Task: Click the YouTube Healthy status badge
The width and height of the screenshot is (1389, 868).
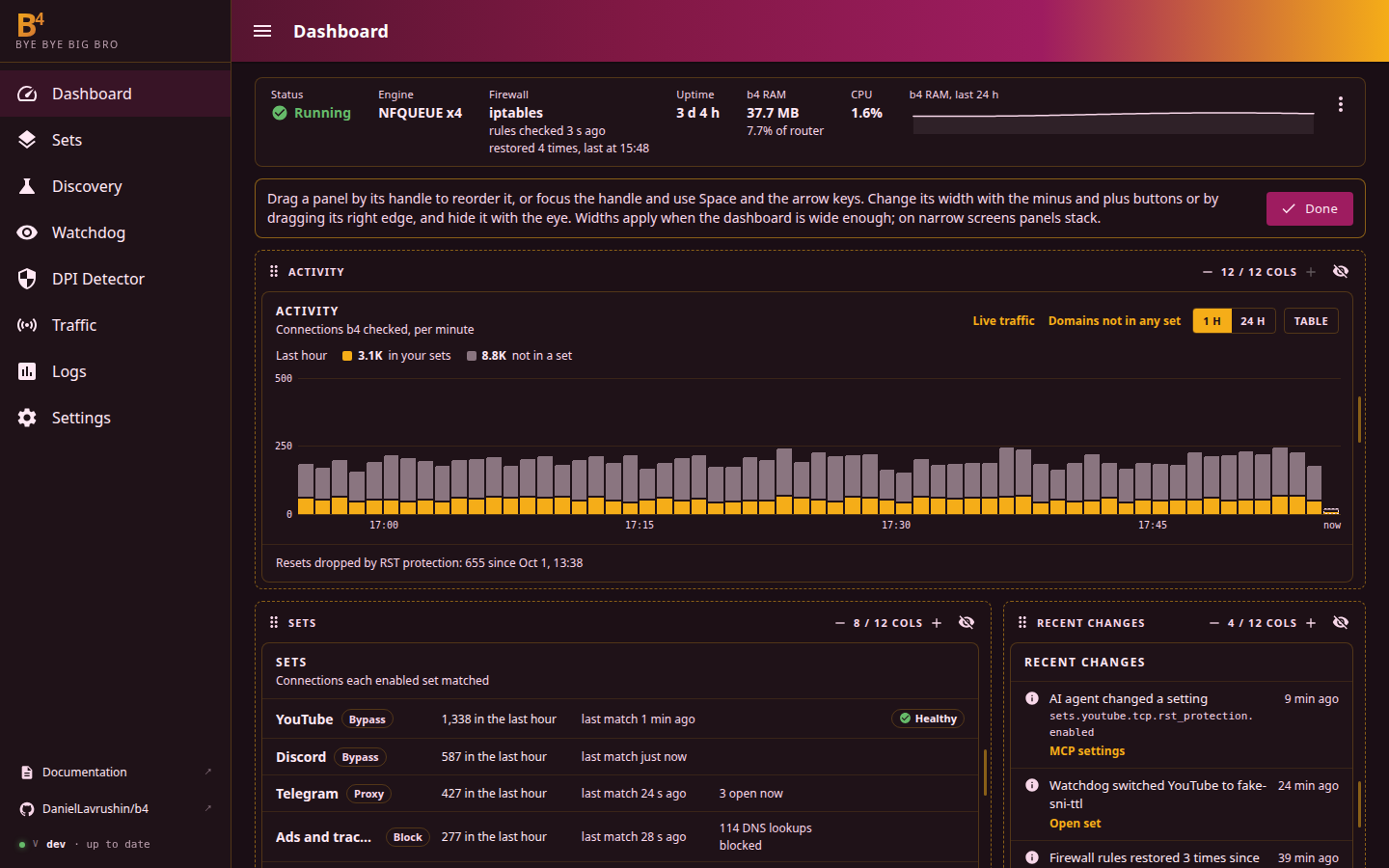Action: click(928, 719)
